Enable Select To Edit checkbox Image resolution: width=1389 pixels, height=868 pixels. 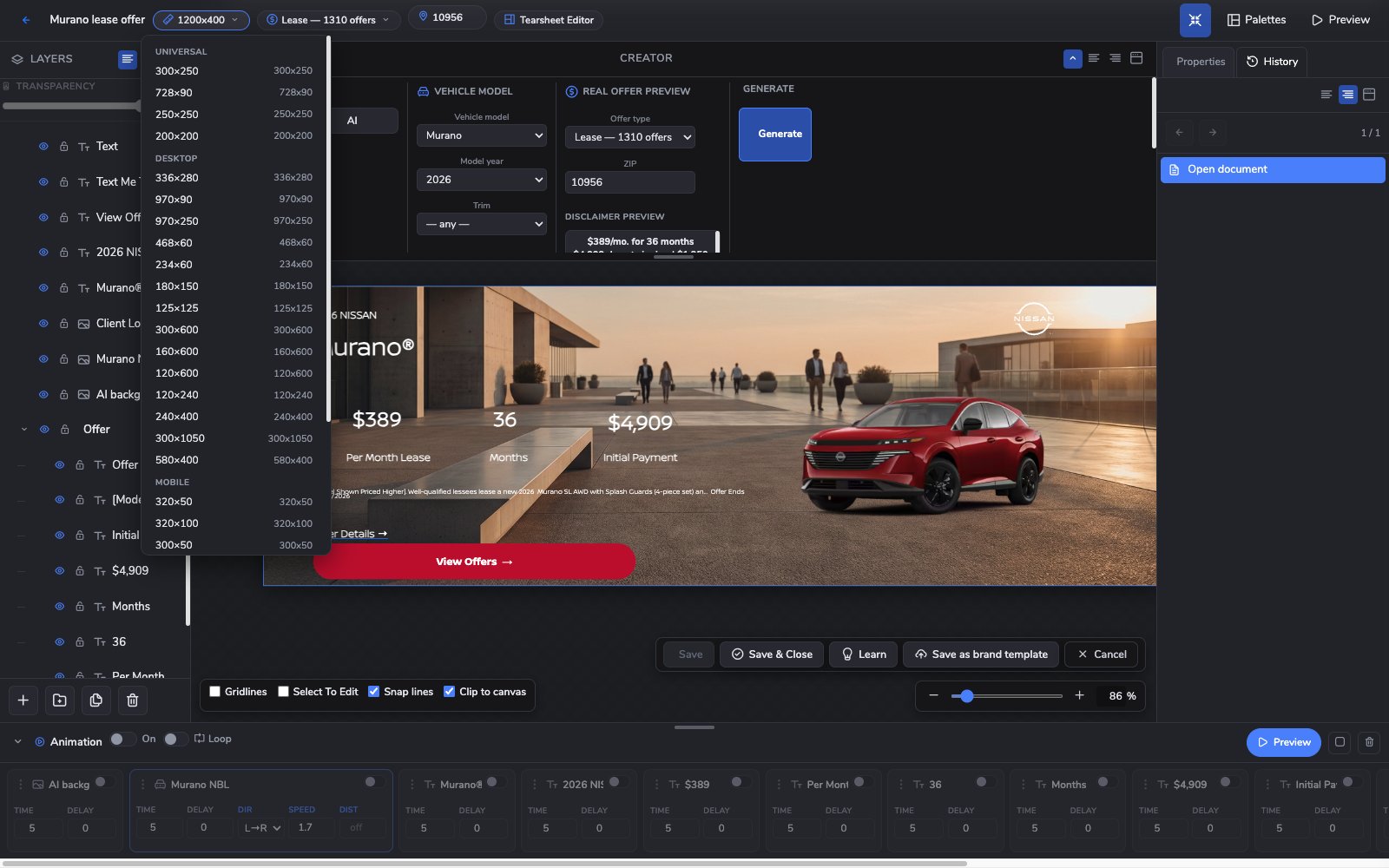pos(283,692)
